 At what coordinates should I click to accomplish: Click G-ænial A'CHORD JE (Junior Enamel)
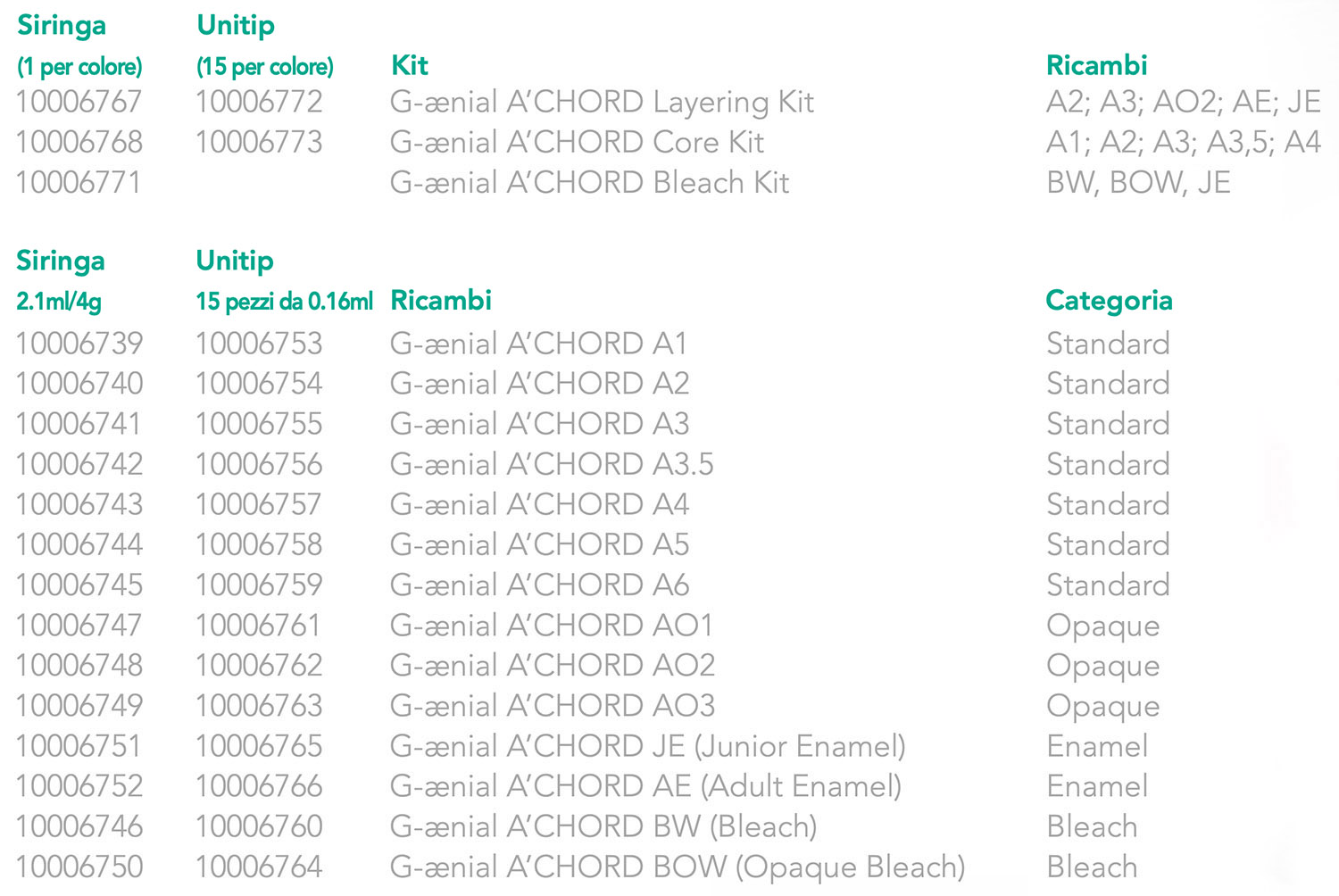647,746
